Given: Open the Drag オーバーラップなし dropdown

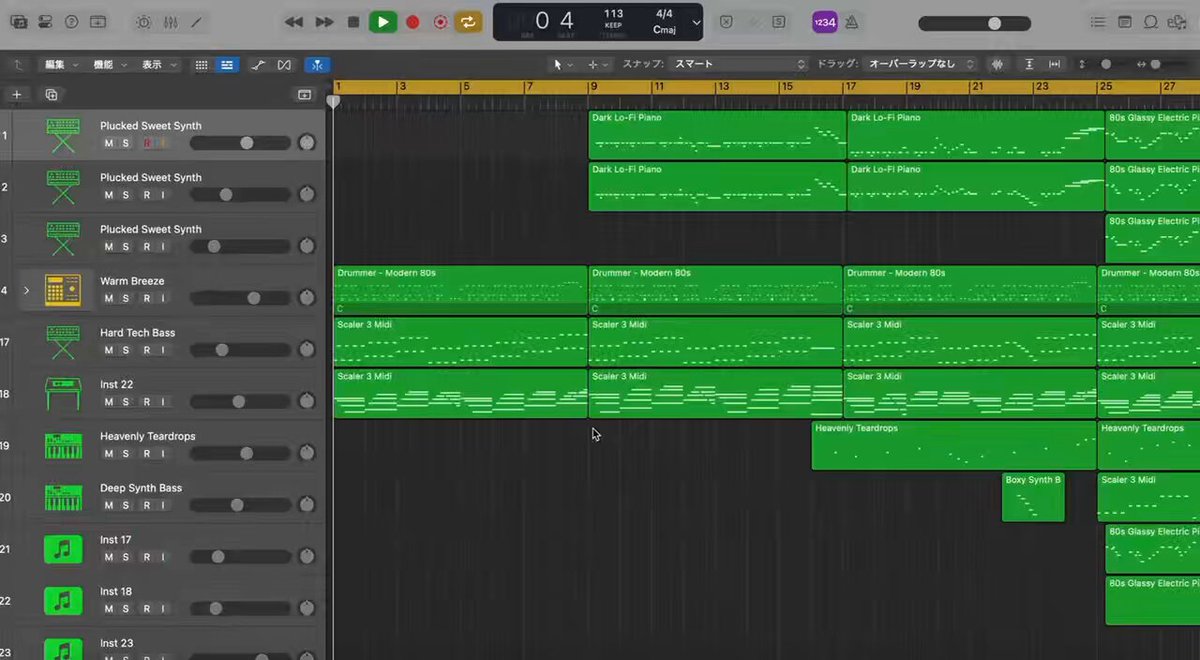Looking at the screenshot, I should [920, 64].
